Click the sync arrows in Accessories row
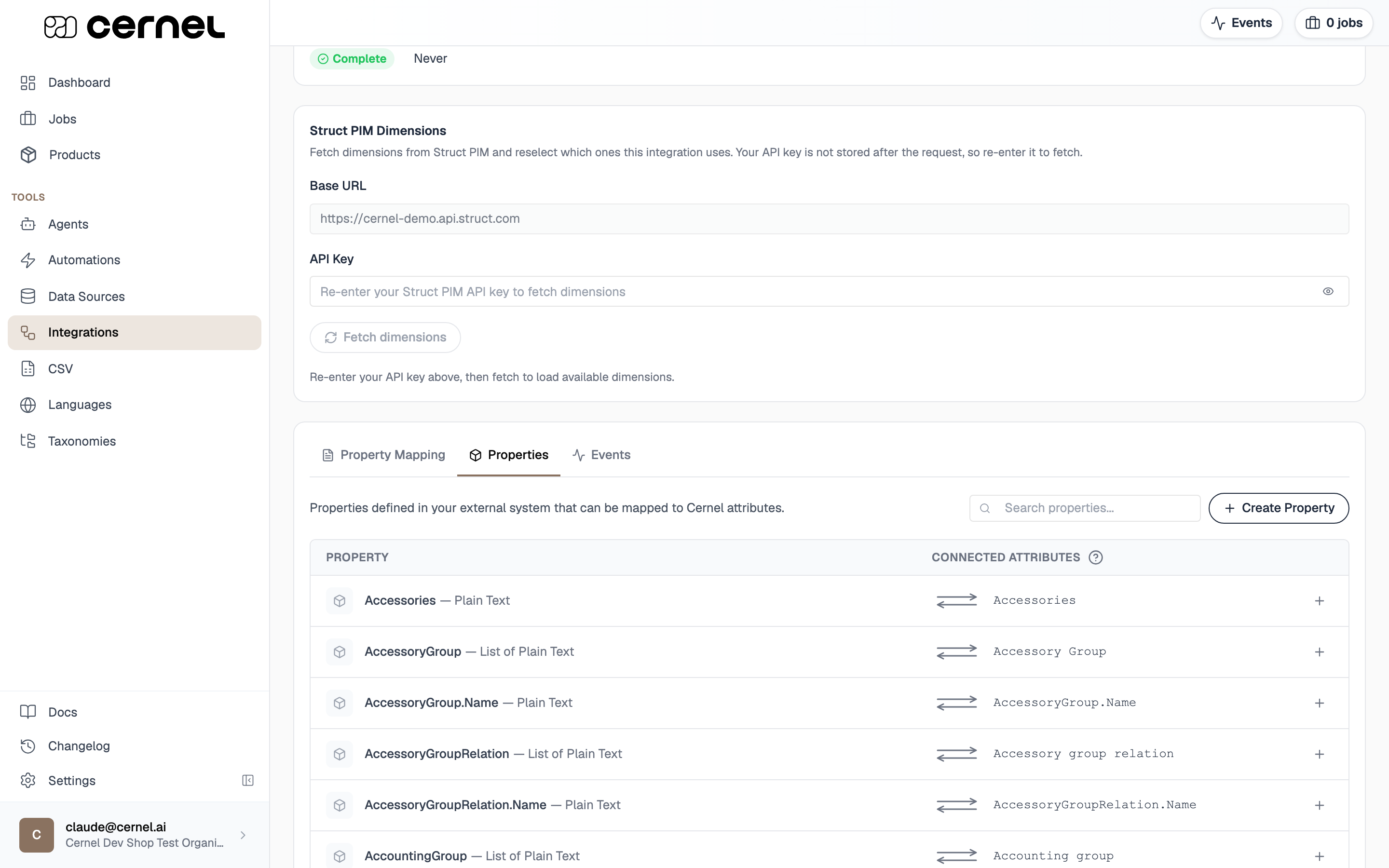The height and width of the screenshot is (868, 1389). click(x=957, y=600)
